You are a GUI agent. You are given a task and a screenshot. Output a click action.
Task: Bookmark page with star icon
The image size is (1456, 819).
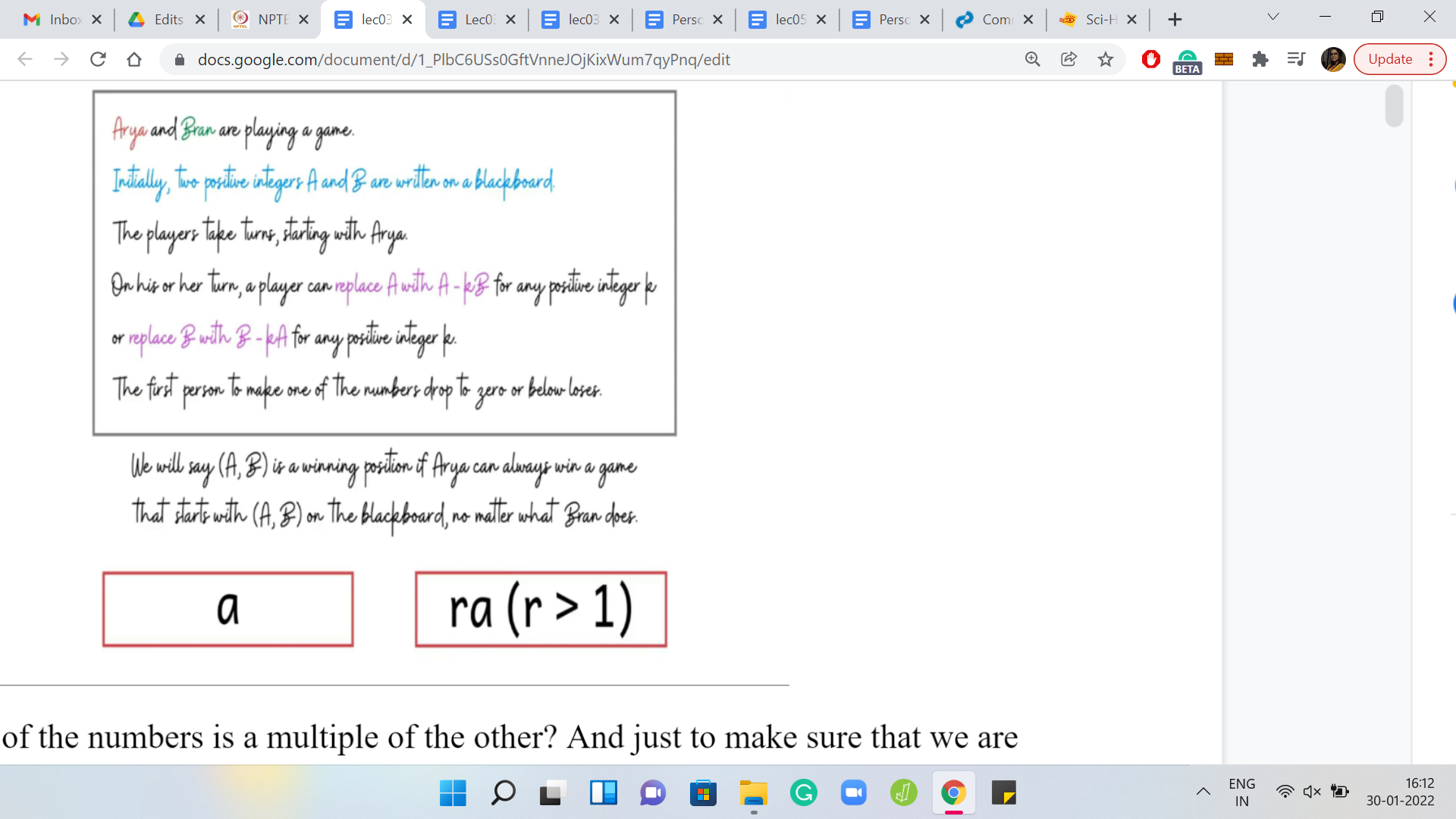coord(1106,59)
